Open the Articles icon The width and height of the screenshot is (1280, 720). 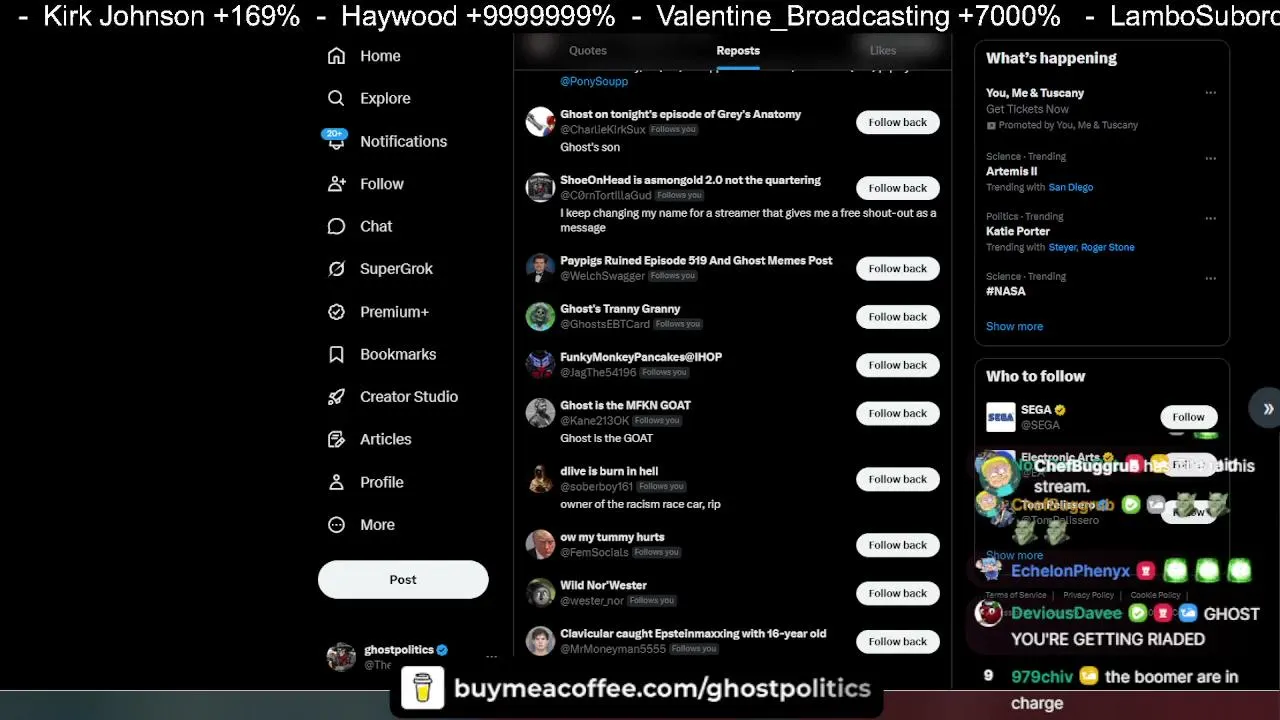[337, 439]
